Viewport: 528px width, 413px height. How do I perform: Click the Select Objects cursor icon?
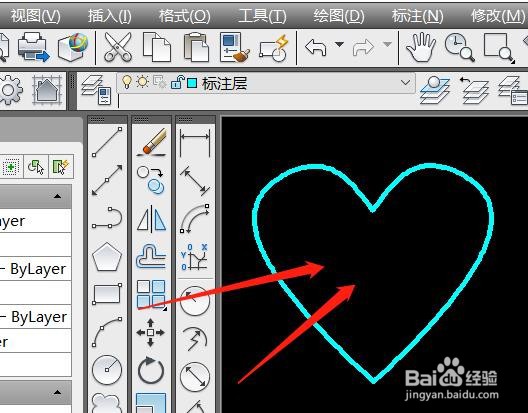point(36,167)
